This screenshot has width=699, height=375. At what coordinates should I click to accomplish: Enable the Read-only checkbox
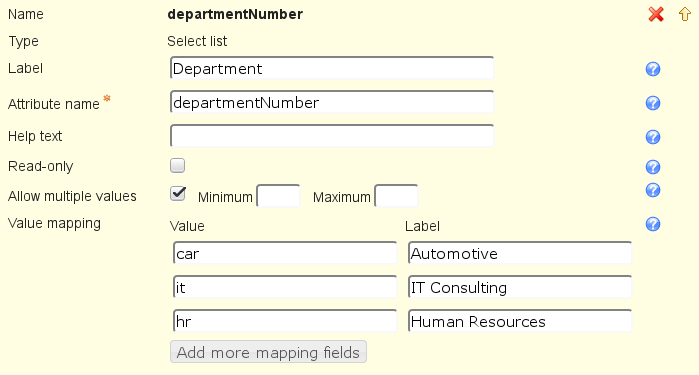[x=177, y=165]
